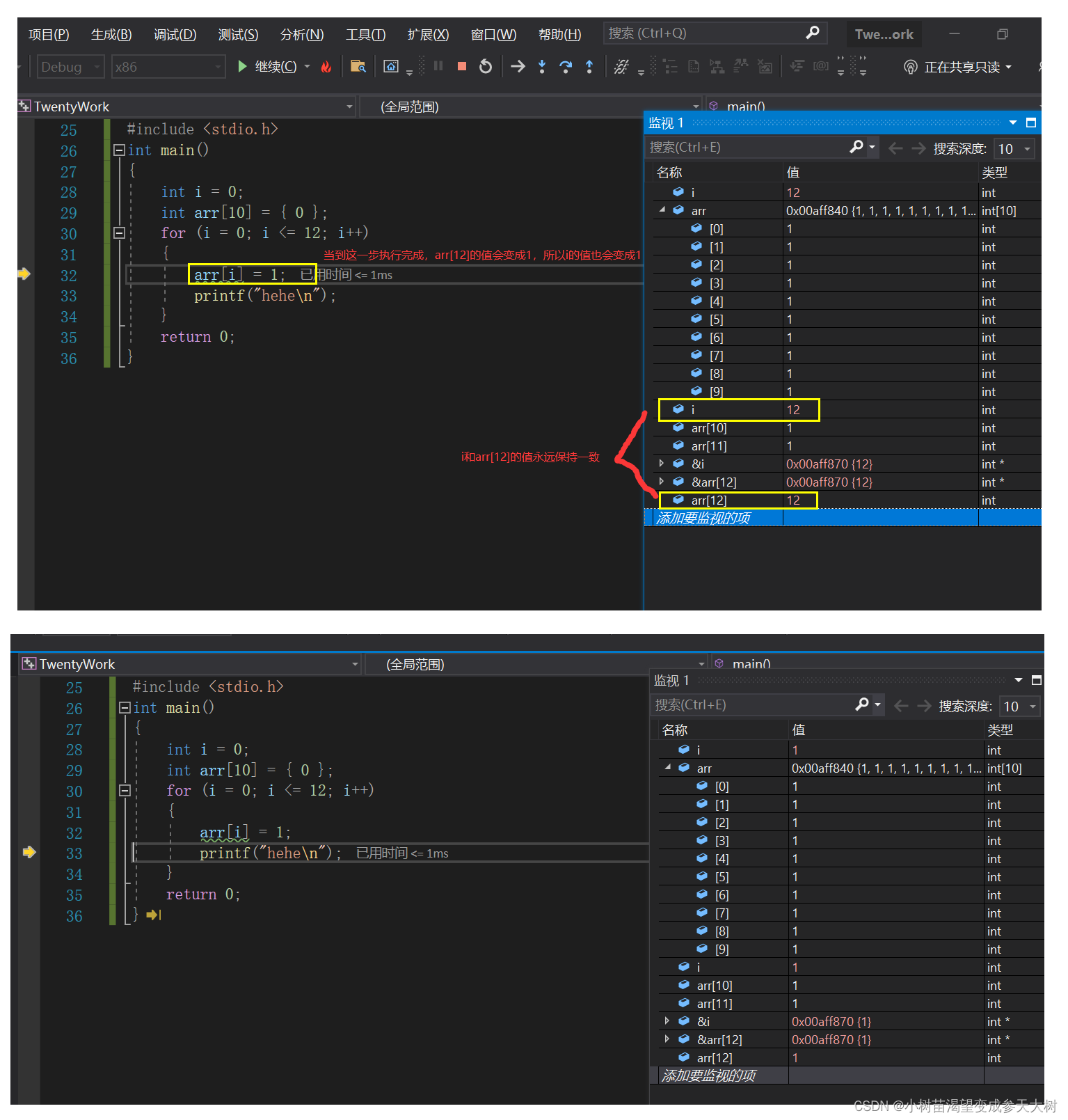Click the return 0; line in the top editor
Screen dimensions: 1068x1120
pos(198,337)
